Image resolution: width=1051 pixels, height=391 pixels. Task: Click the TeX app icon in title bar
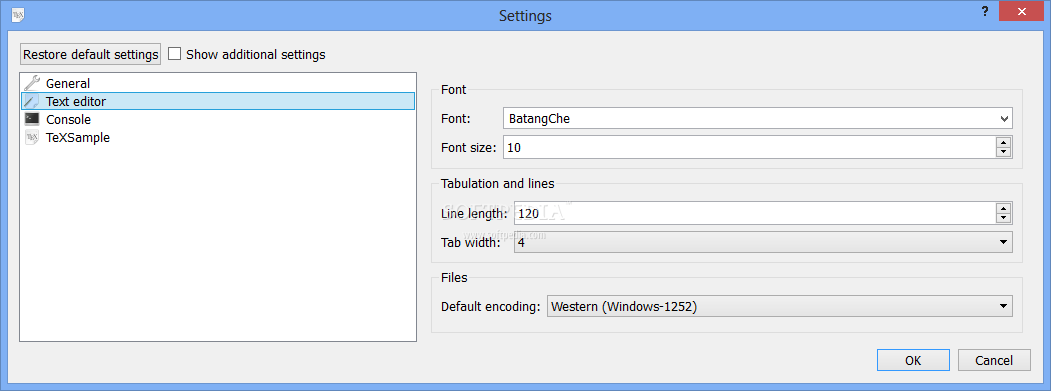18,15
